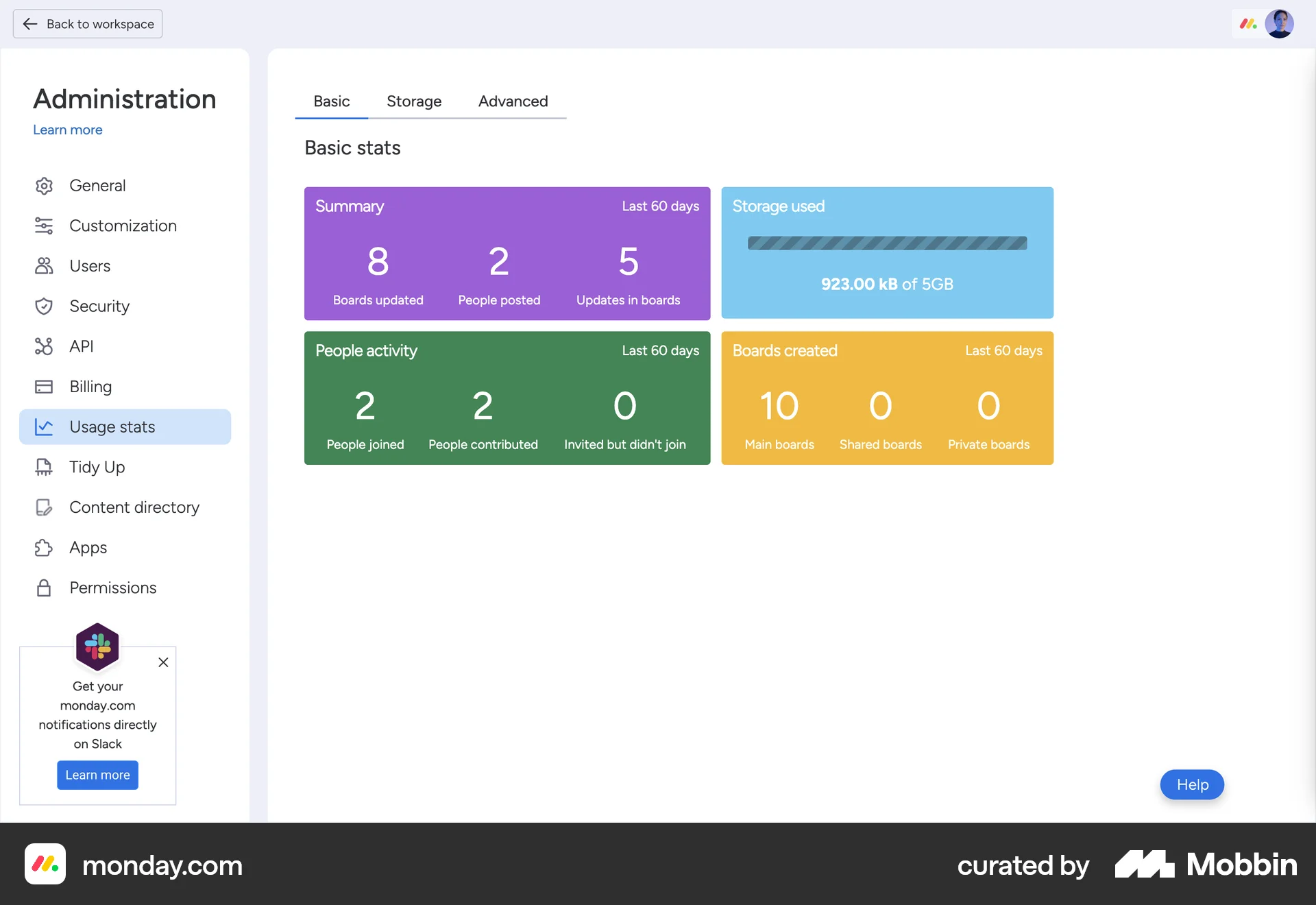
Task: Click the storage usage progress bar
Action: [x=887, y=243]
